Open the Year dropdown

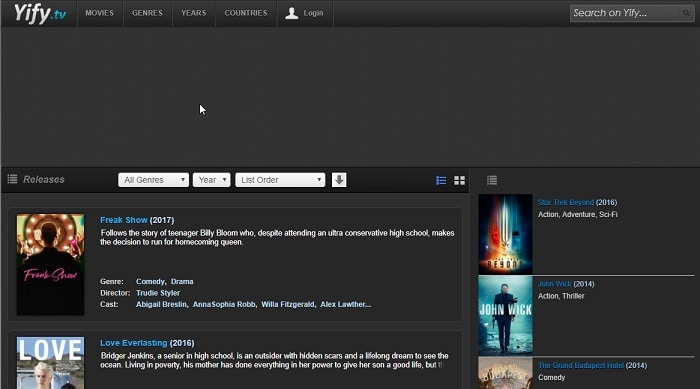point(211,180)
